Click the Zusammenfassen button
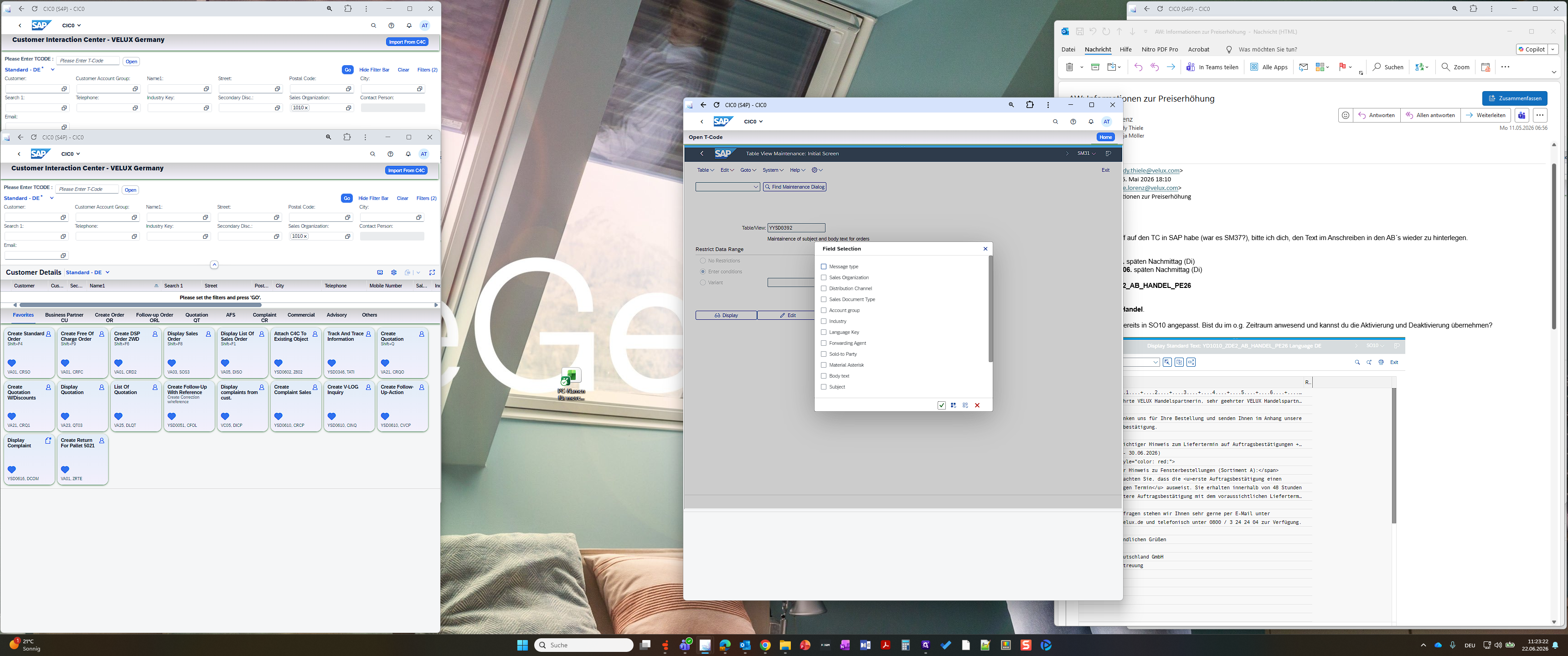The width and height of the screenshot is (1568, 656). tap(1514, 98)
